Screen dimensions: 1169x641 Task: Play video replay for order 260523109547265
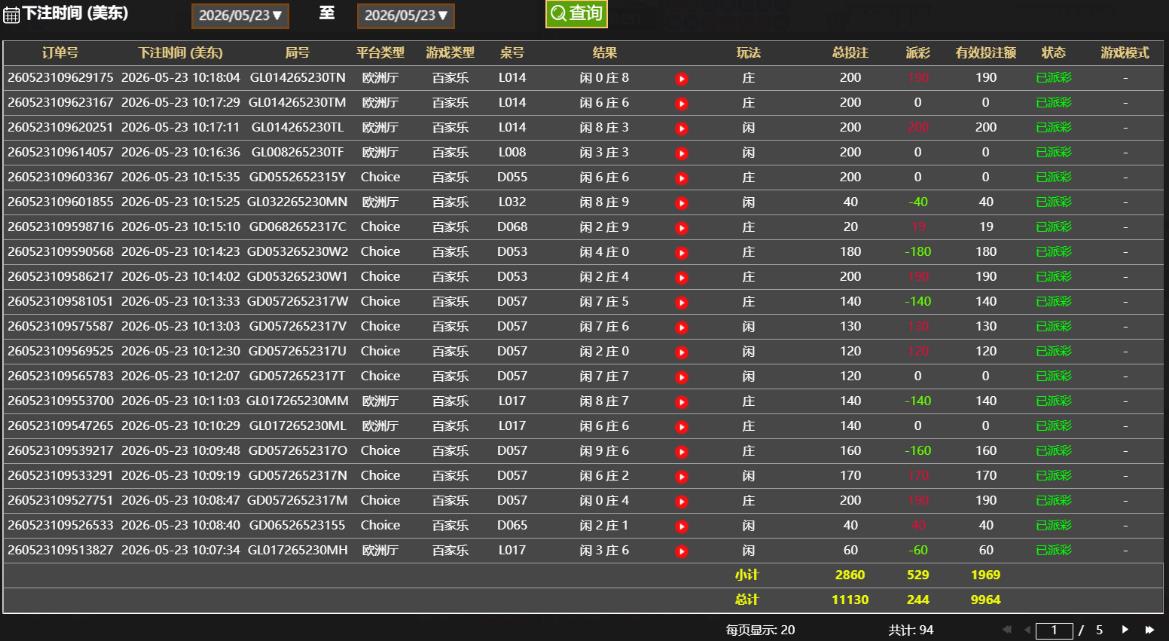tap(681, 426)
